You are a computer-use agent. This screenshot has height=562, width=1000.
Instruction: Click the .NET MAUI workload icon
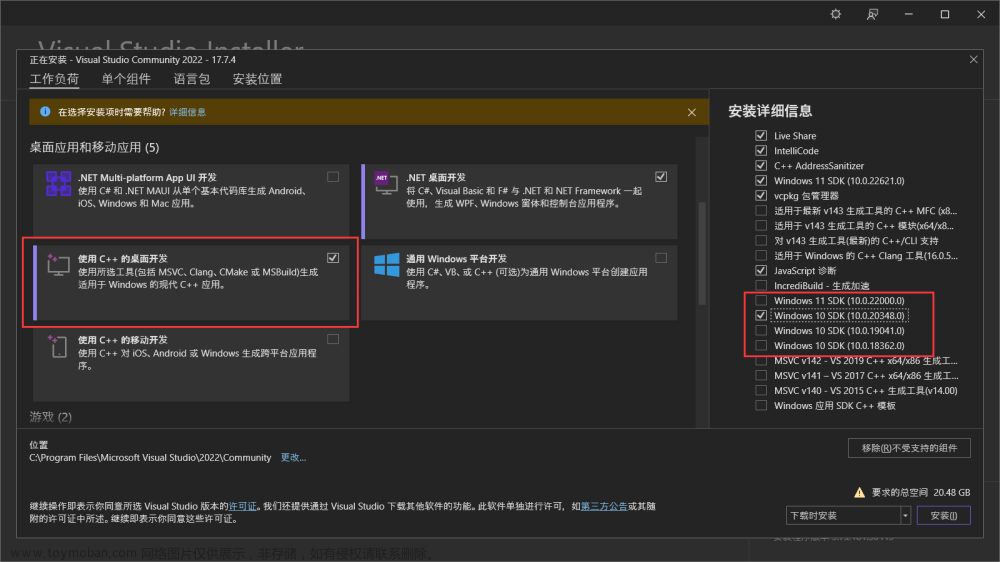[58, 183]
